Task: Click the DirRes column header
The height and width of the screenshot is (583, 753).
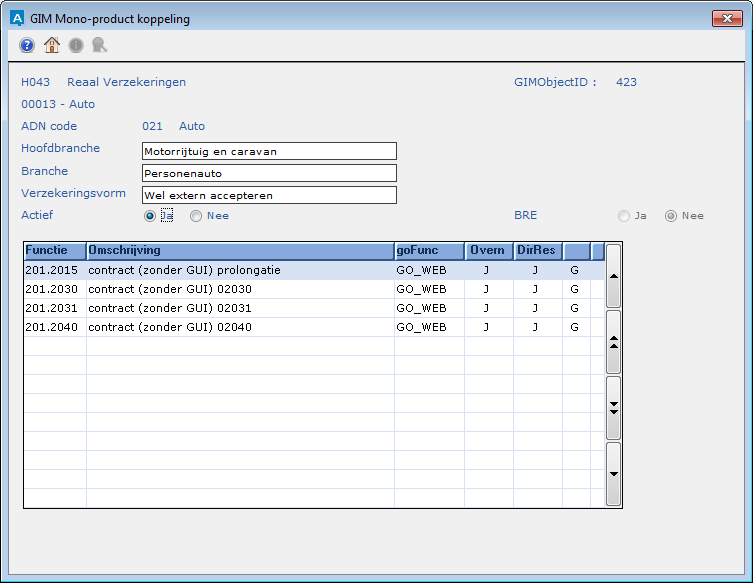Action: pos(537,250)
